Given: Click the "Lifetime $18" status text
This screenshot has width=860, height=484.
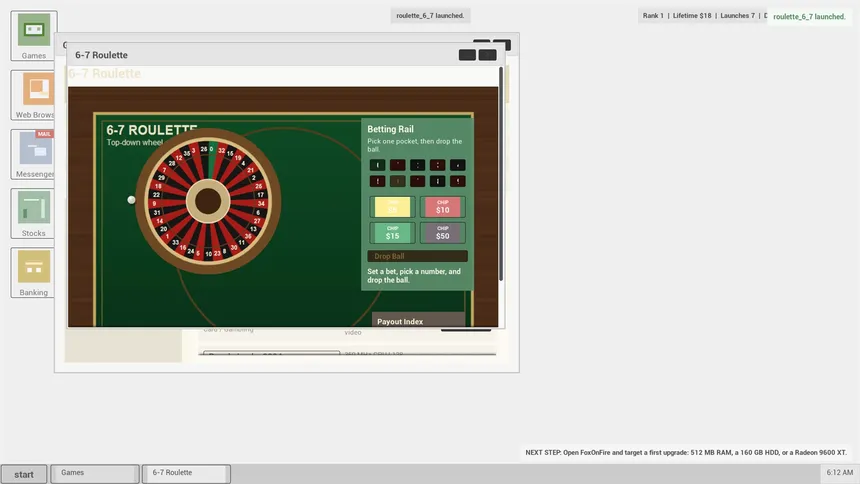Looking at the screenshot, I should click(x=692, y=15).
